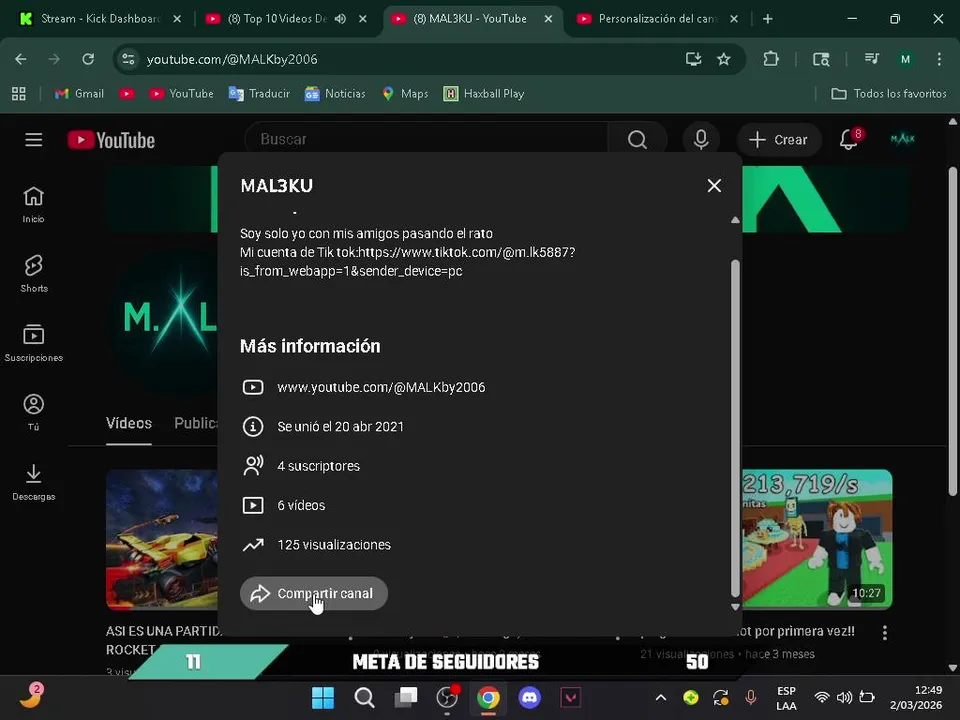Click the address bar URL
Image resolution: width=960 pixels, height=720 pixels.
pyautogui.click(x=232, y=59)
